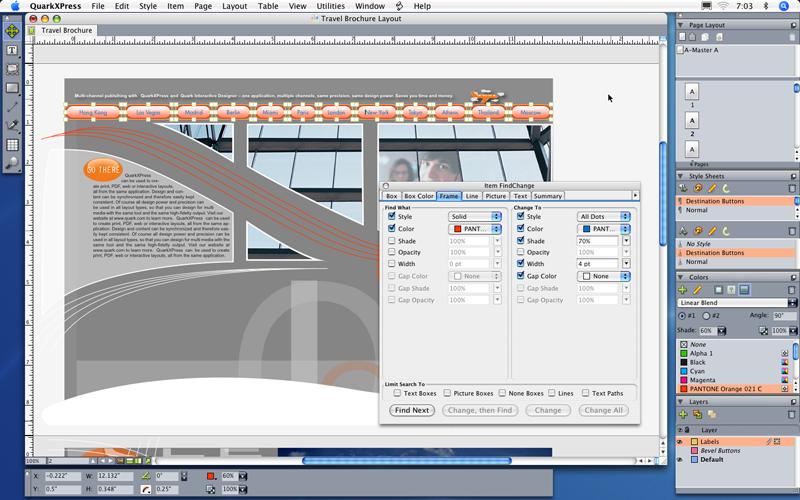Viewport: 800px width, 500px height.
Task: Select the Zoom magnifier tool
Action: point(12,163)
